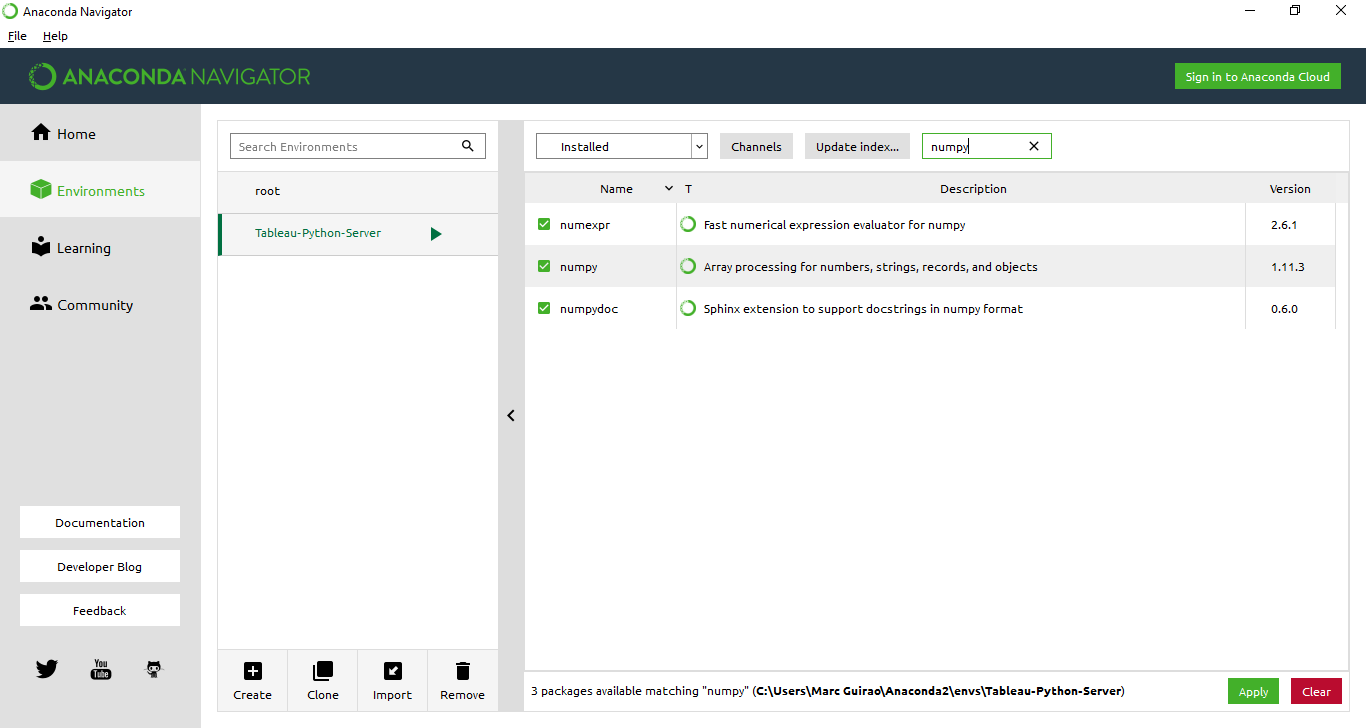Go to the Learning tab
Image resolution: width=1366 pixels, height=728 pixels.
point(100,247)
